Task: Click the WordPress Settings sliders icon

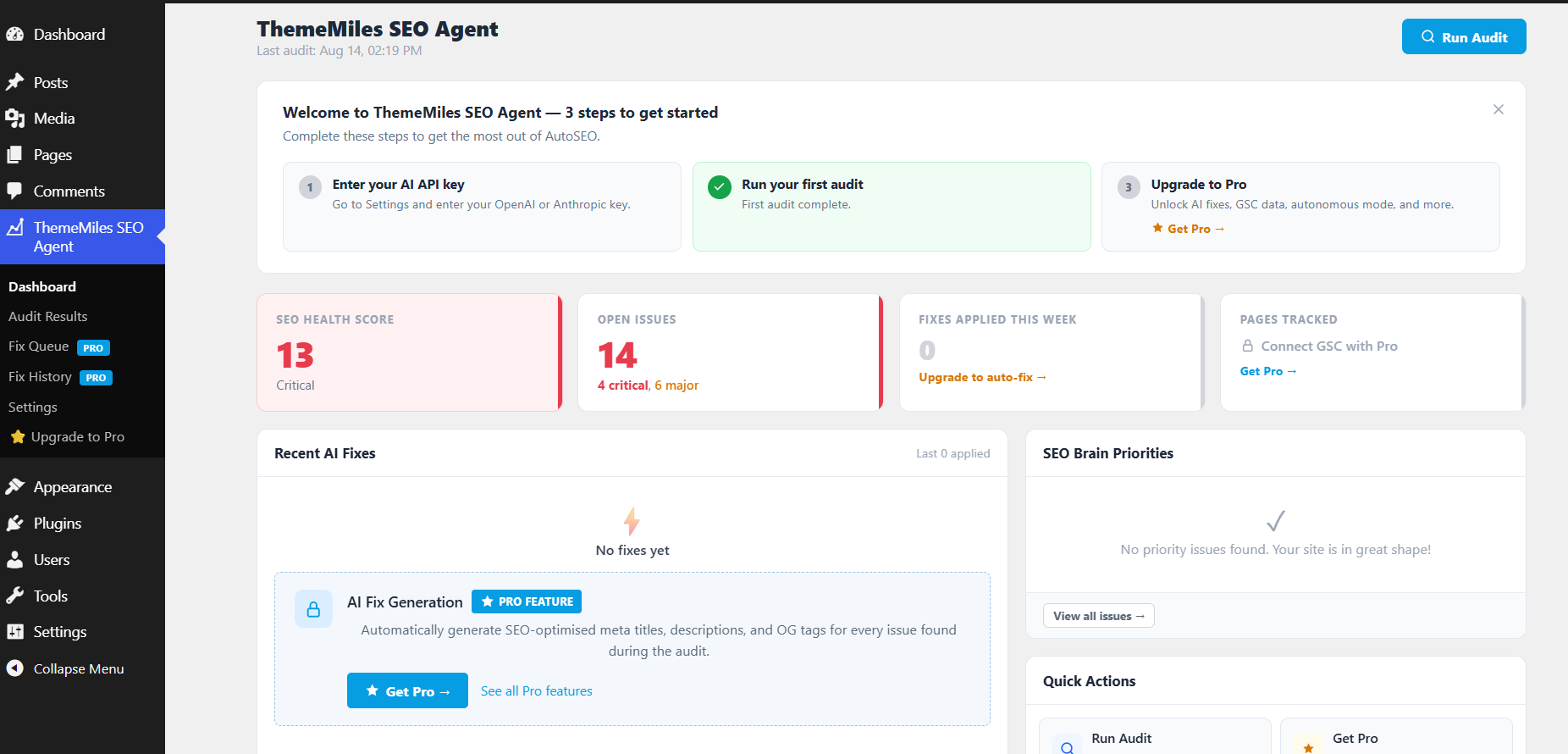Action: click(14, 632)
